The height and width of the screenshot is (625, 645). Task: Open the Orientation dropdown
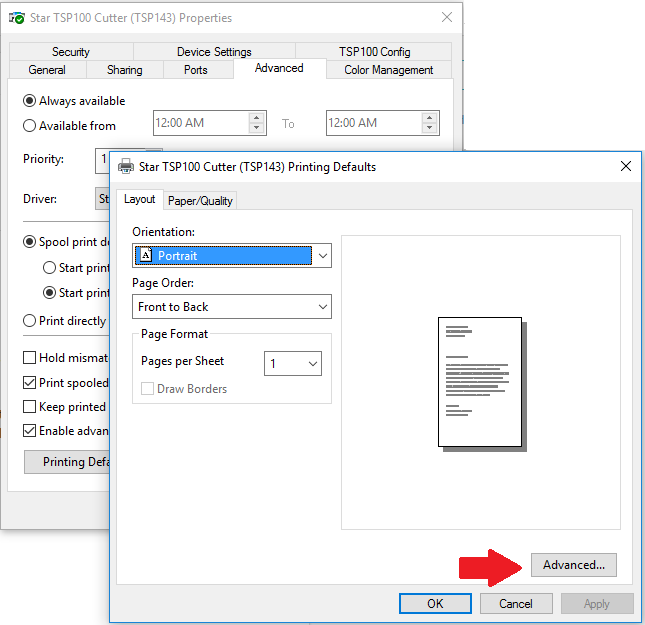point(232,256)
